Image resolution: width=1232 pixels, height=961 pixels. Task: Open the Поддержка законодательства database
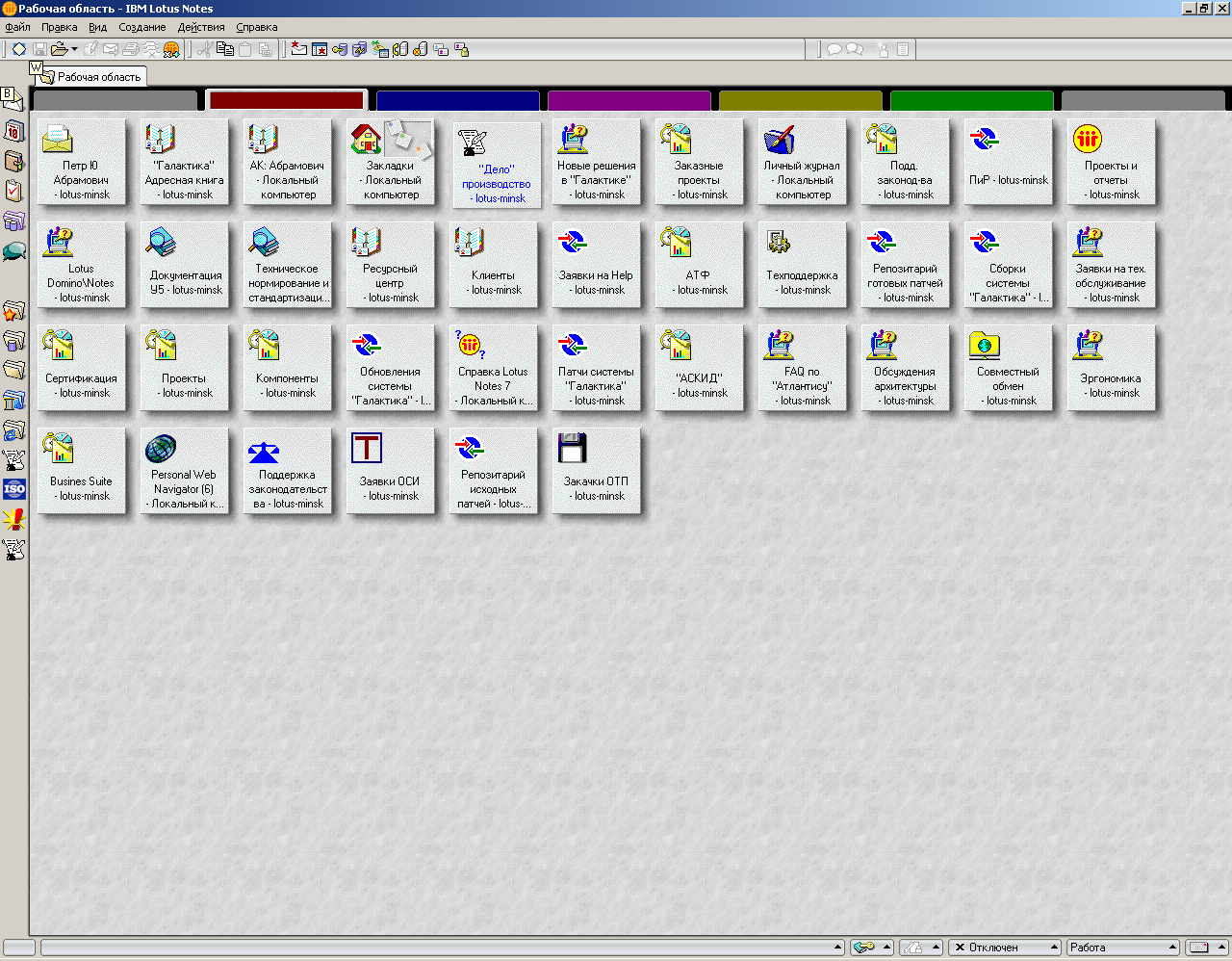(x=288, y=471)
